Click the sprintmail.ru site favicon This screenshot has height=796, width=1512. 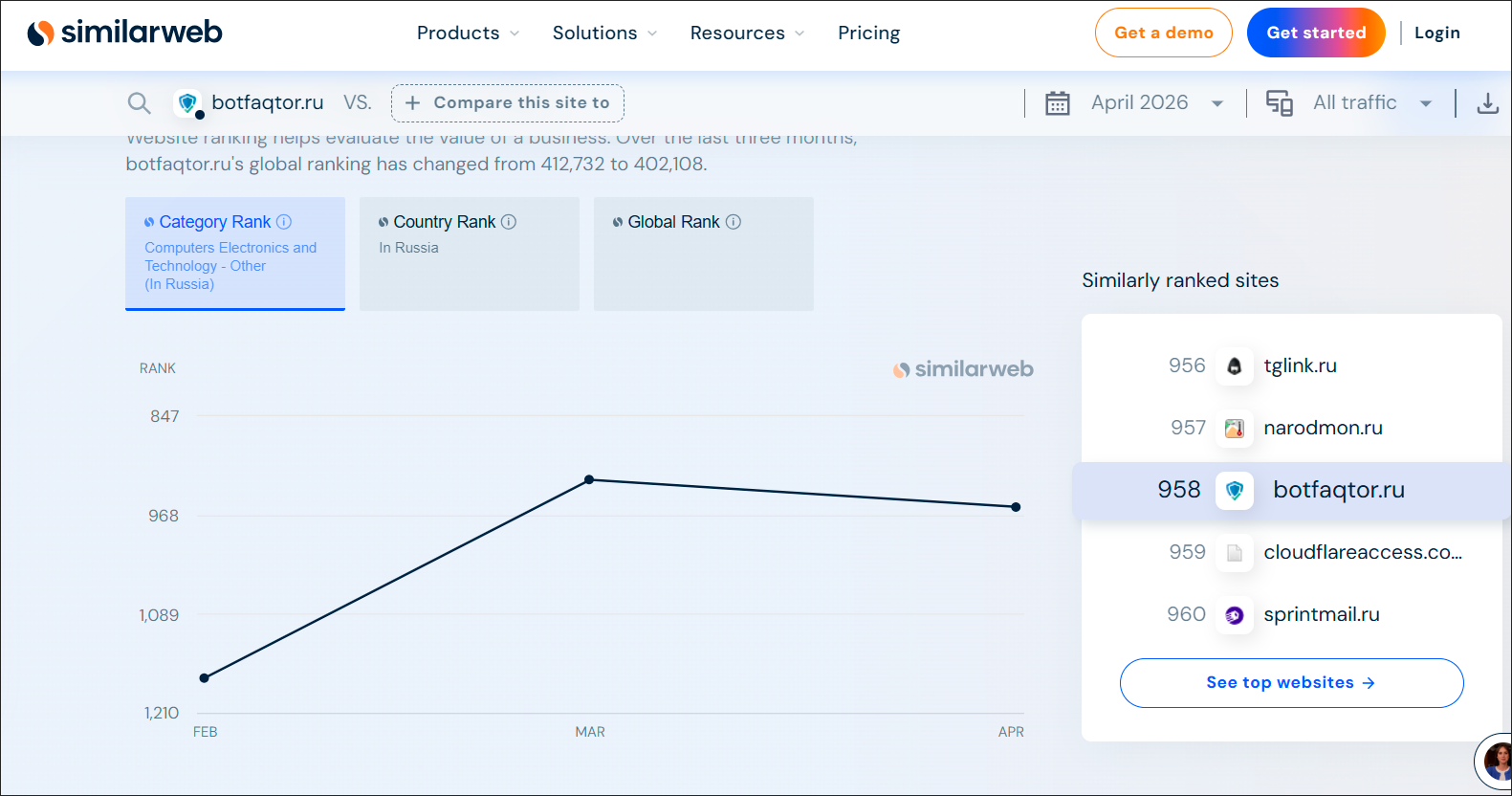[1235, 615]
